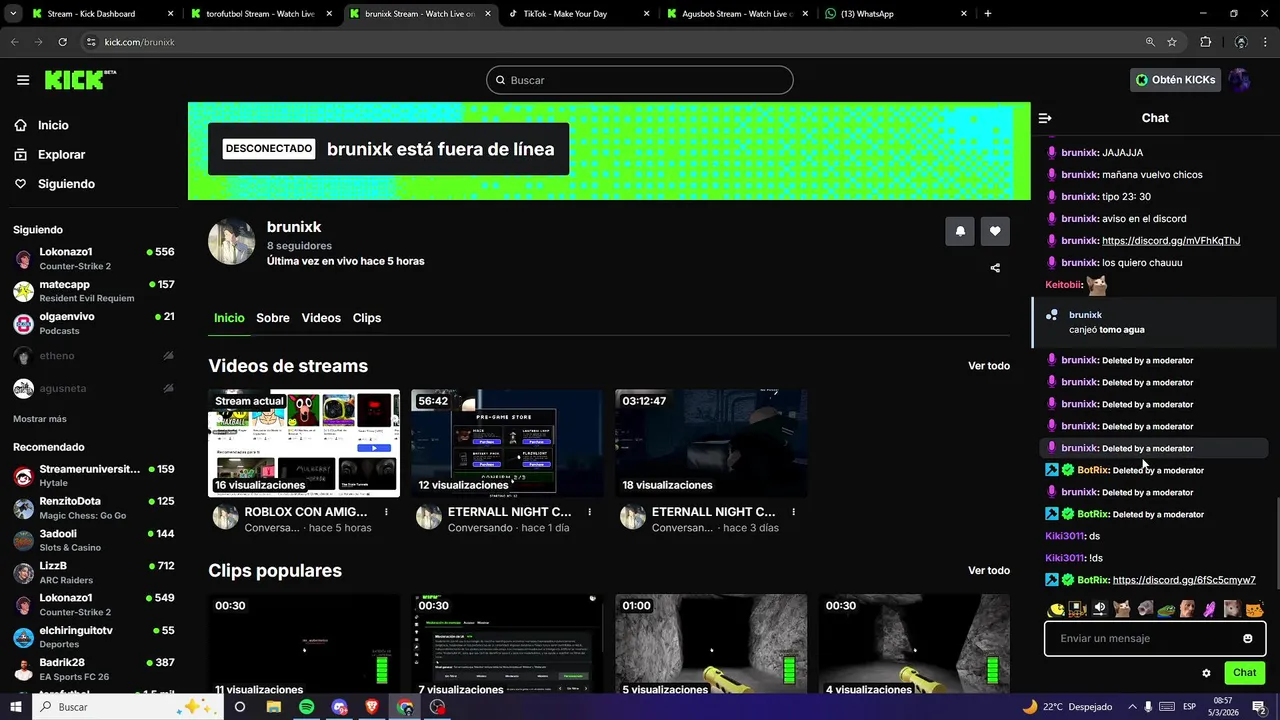Image resolution: width=1280 pixels, height=720 pixels.
Task: Open Brave browser from the taskbar
Action: [x=372, y=707]
